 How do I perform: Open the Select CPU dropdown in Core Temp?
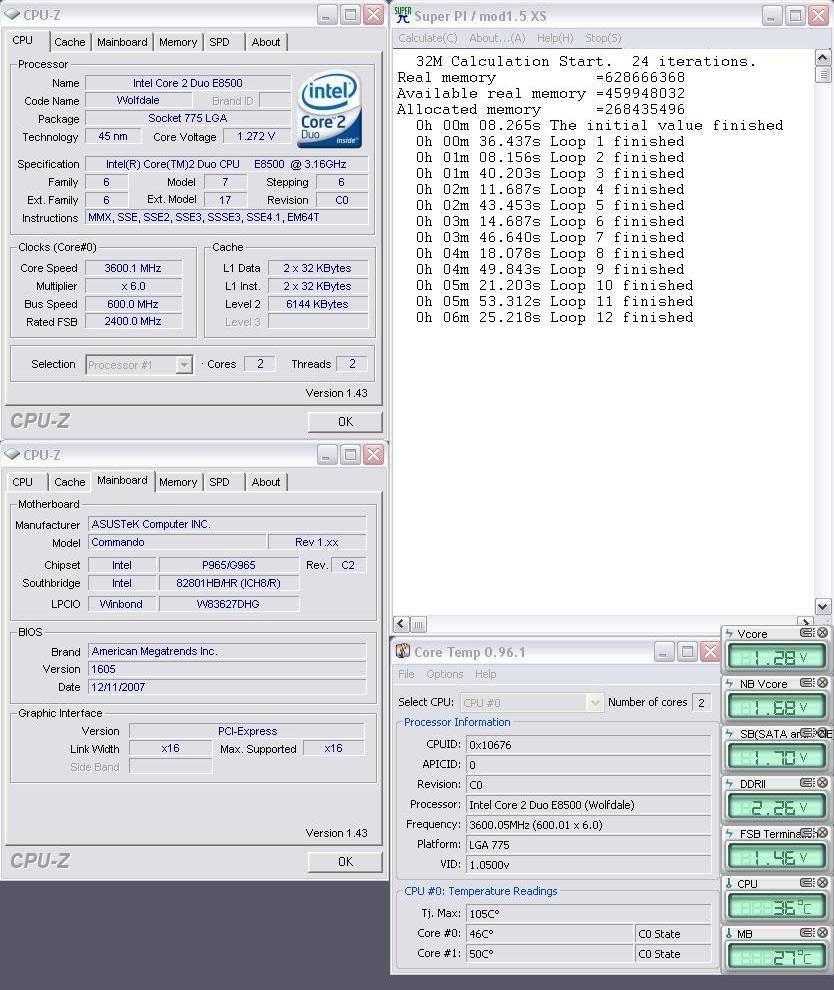(x=594, y=702)
